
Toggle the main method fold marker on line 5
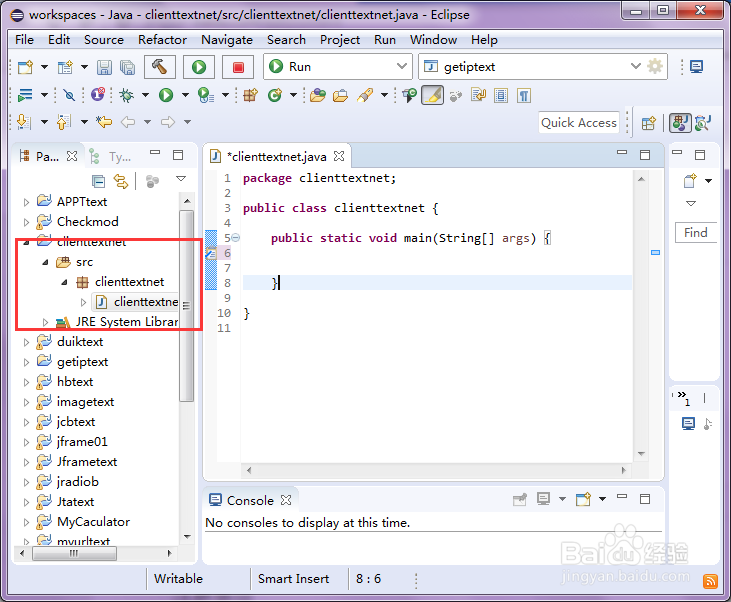(x=236, y=238)
